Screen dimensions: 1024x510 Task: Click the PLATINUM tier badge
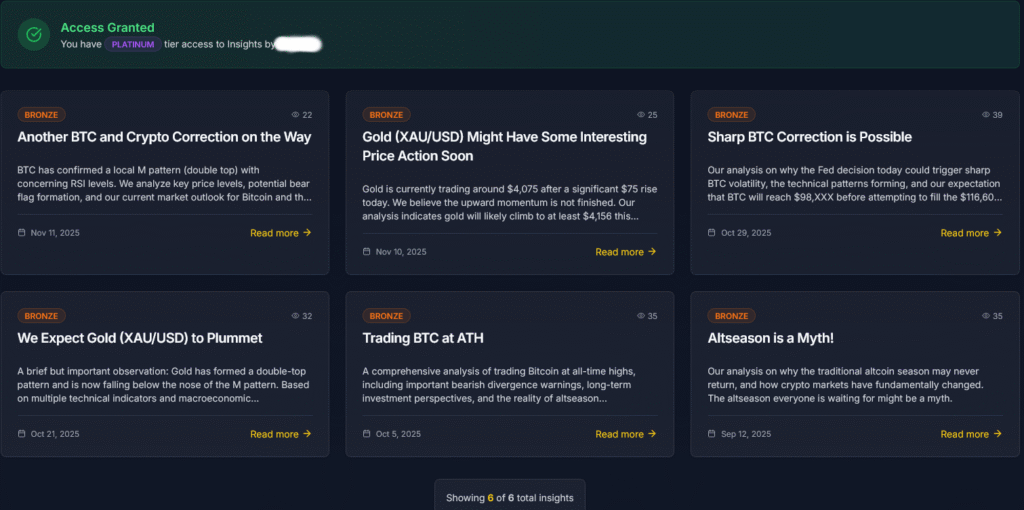point(133,44)
